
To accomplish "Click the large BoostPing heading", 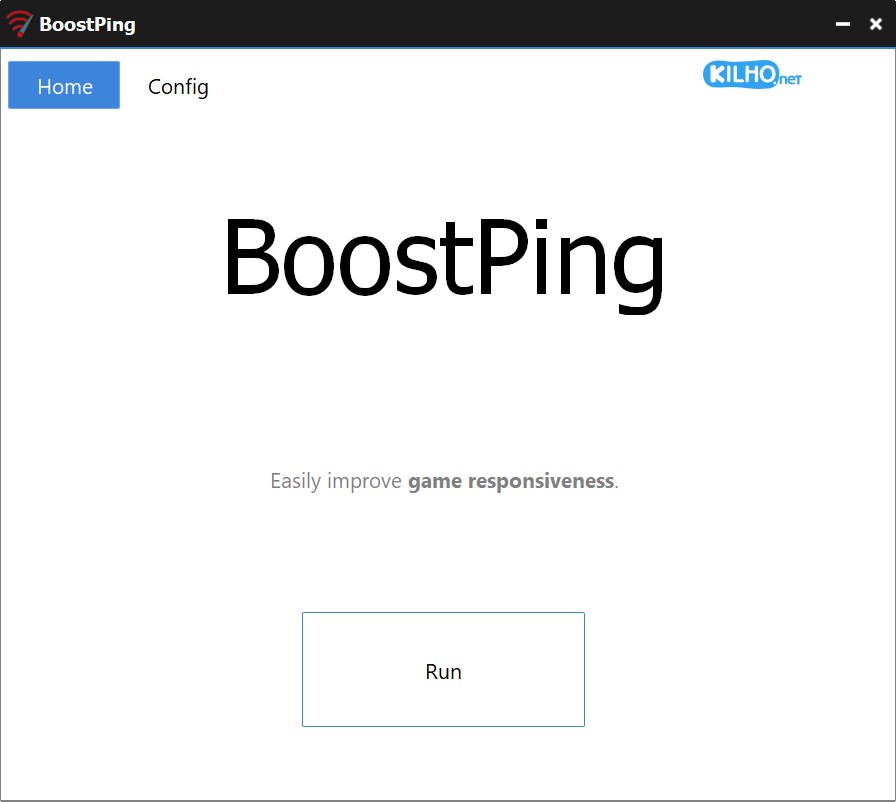I will pos(444,258).
